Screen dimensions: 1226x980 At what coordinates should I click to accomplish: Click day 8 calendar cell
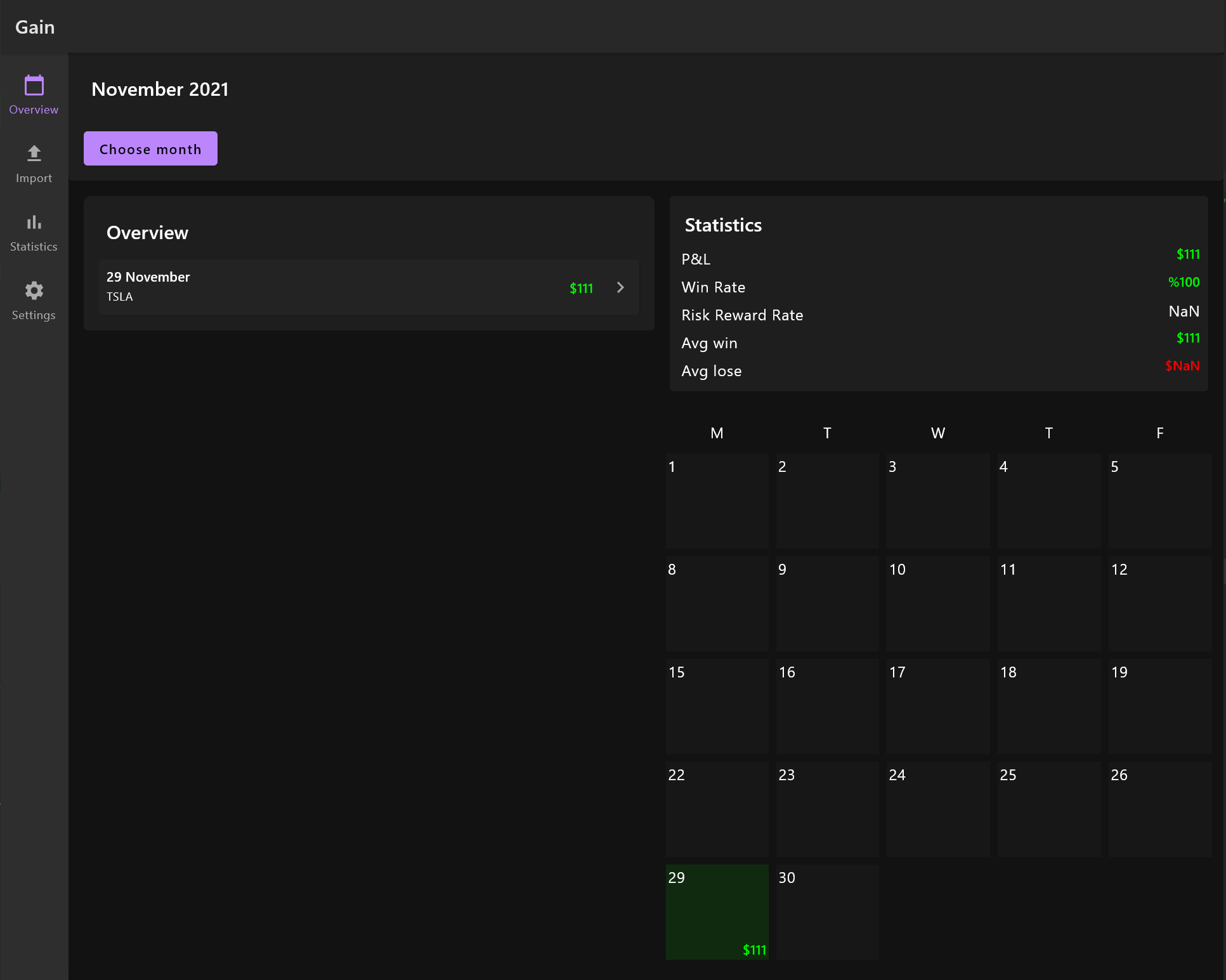[x=717, y=603]
